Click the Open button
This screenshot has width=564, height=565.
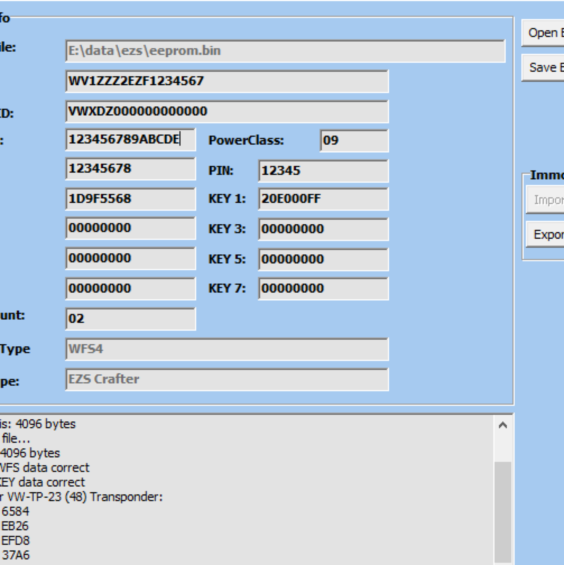click(543, 33)
